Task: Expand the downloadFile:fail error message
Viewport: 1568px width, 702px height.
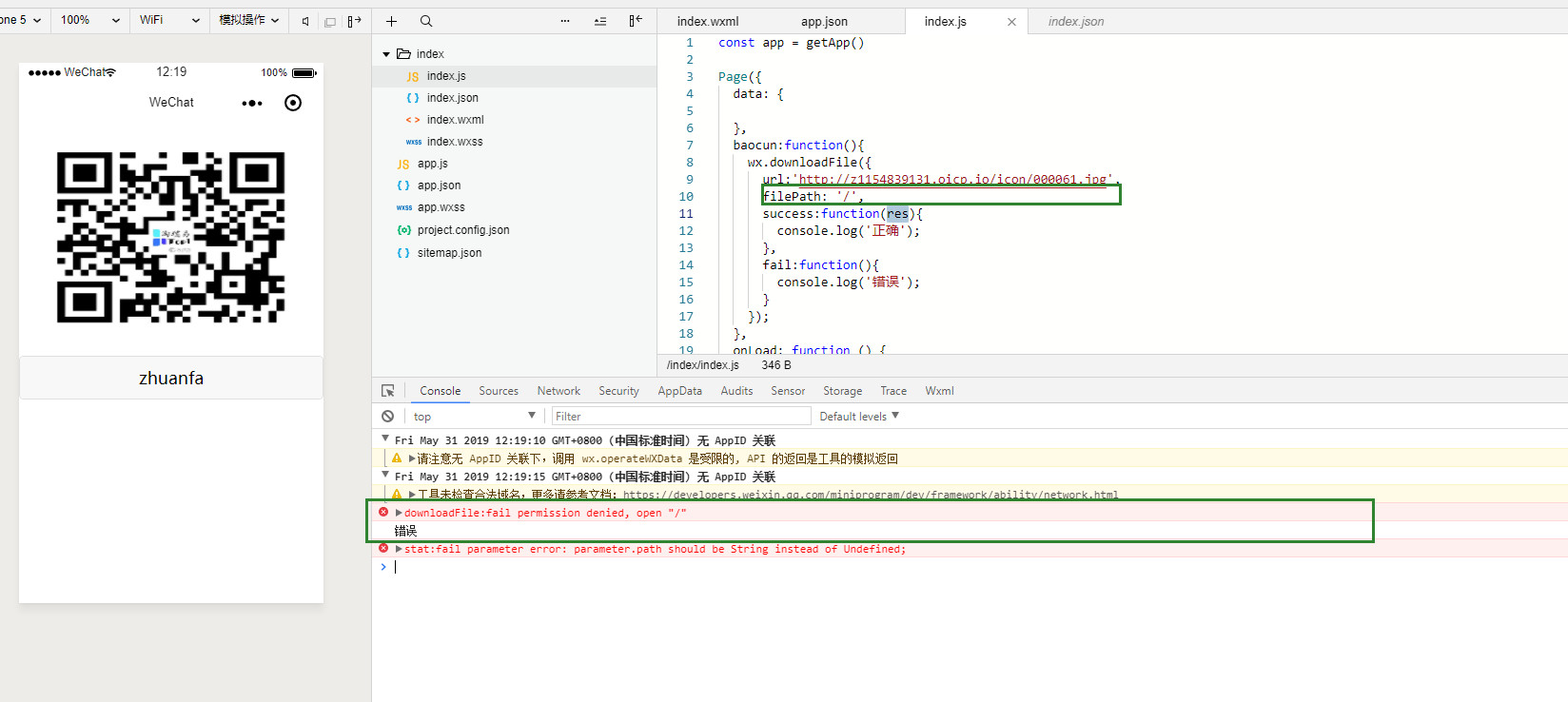Action: (399, 513)
